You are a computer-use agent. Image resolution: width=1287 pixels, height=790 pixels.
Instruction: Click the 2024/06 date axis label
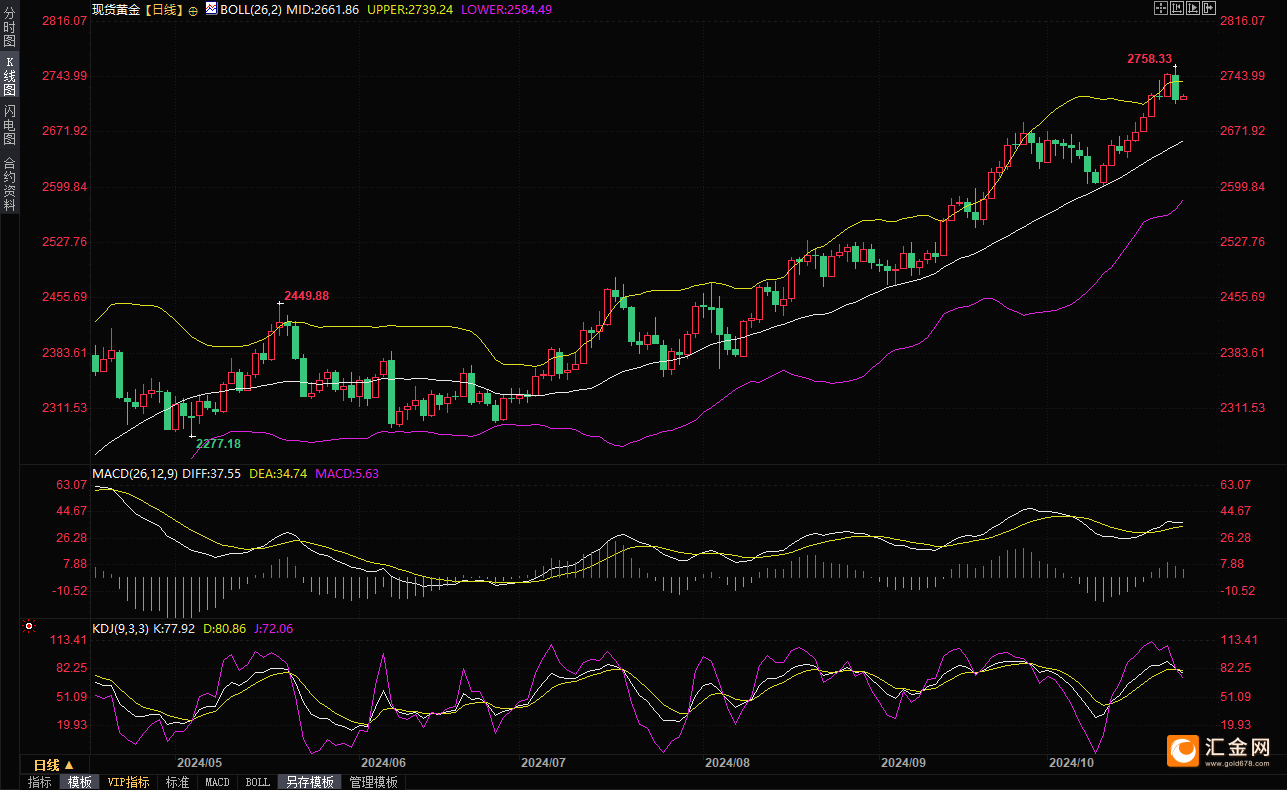pyautogui.click(x=384, y=763)
